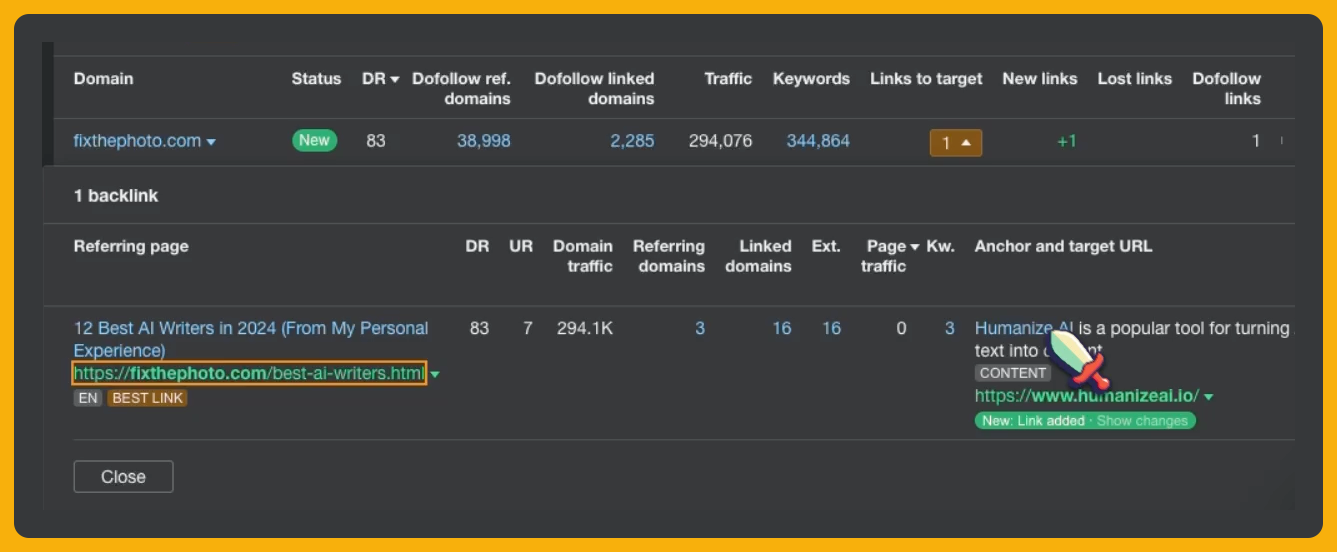
Task: Open the fixthephoto.com domain dropdown arrow
Action: point(211,142)
